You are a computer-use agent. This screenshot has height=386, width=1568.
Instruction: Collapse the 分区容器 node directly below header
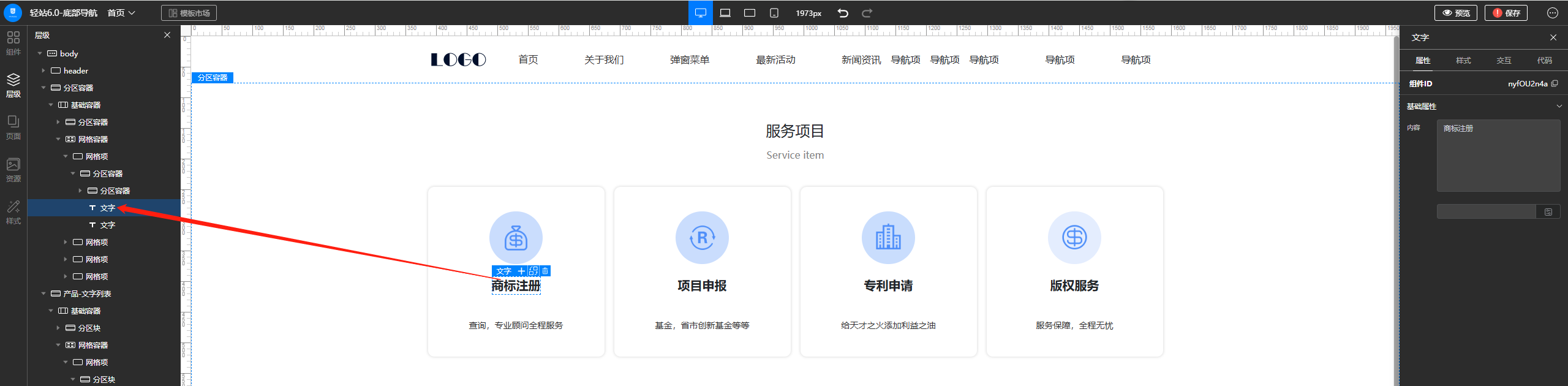point(43,88)
